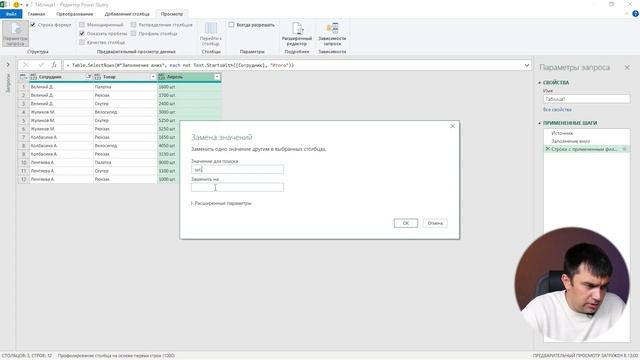
Task: Enable the Качество столбца checkbox
Action: pos(82,42)
